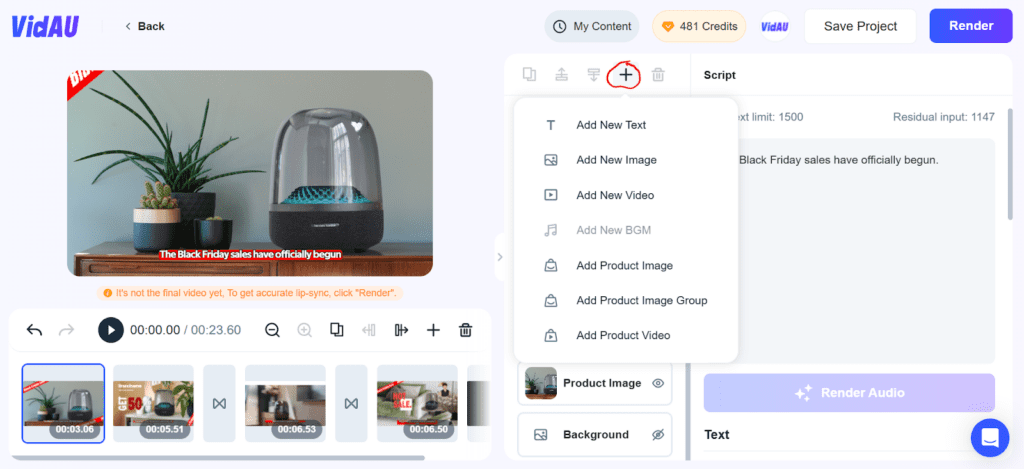Toggle Background layer visibility eye
The height and width of the screenshot is (469, 1024).
coord(658,435)
